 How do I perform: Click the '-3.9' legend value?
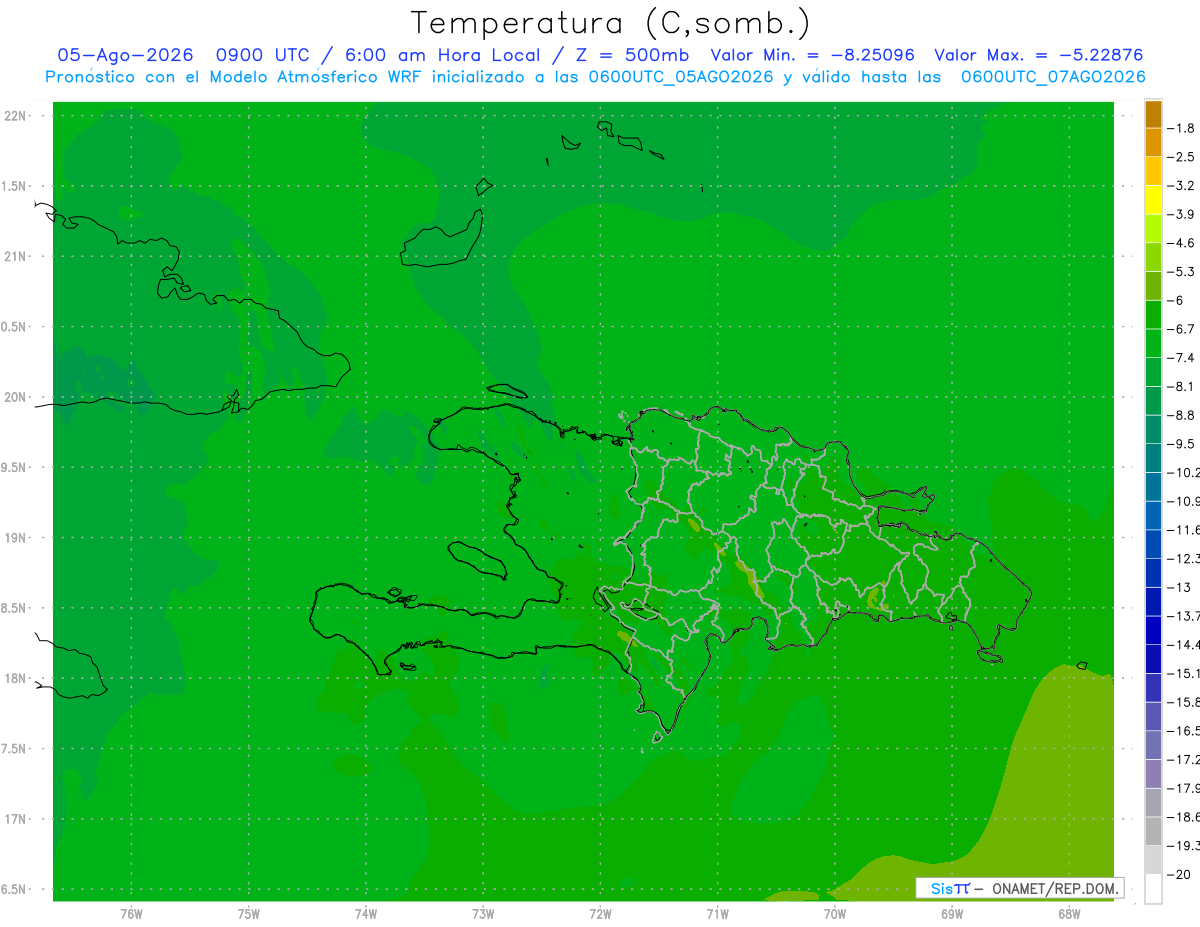pyautogui.click(x=1182, y=214)
